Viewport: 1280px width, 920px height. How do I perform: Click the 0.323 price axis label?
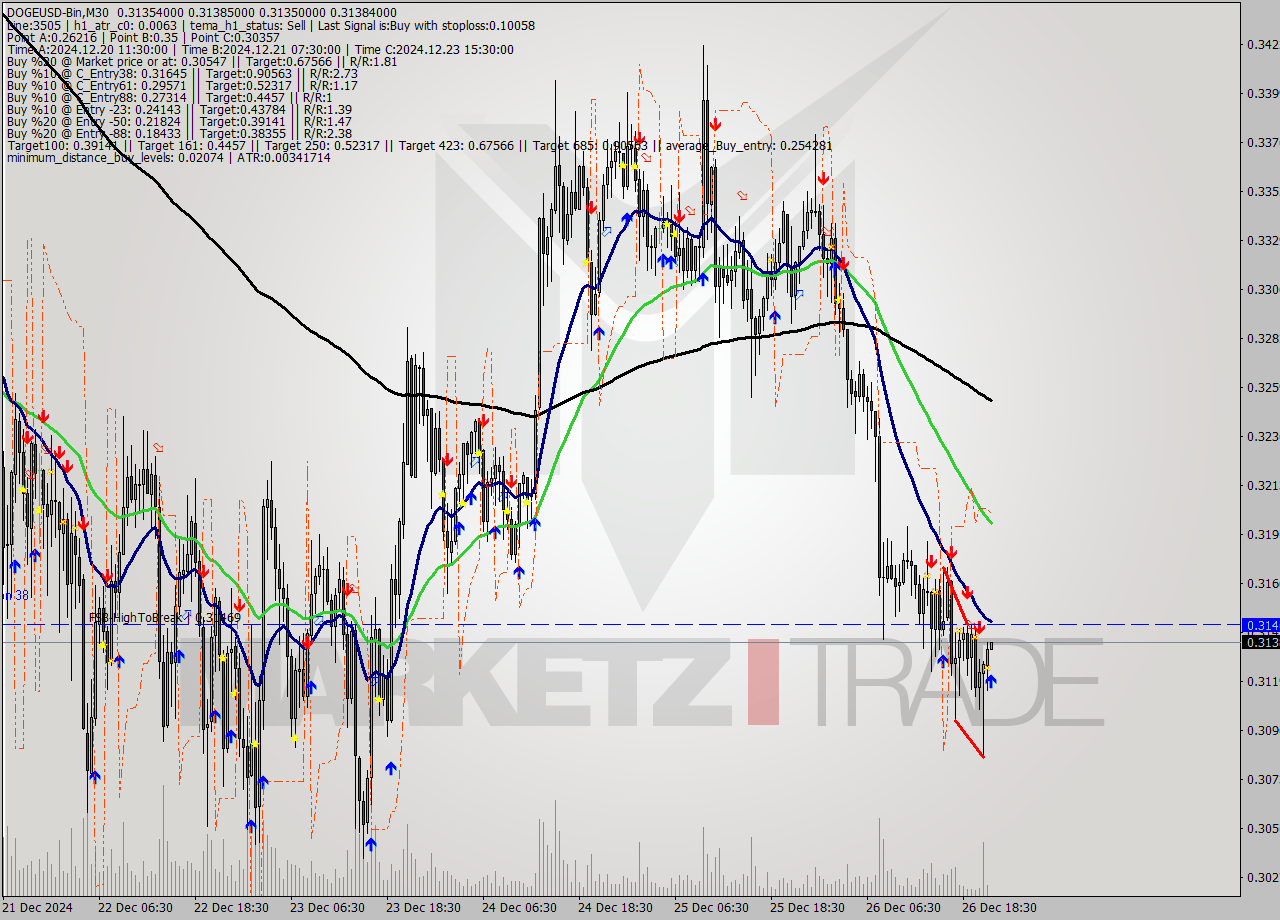(x=1262, y=437)
